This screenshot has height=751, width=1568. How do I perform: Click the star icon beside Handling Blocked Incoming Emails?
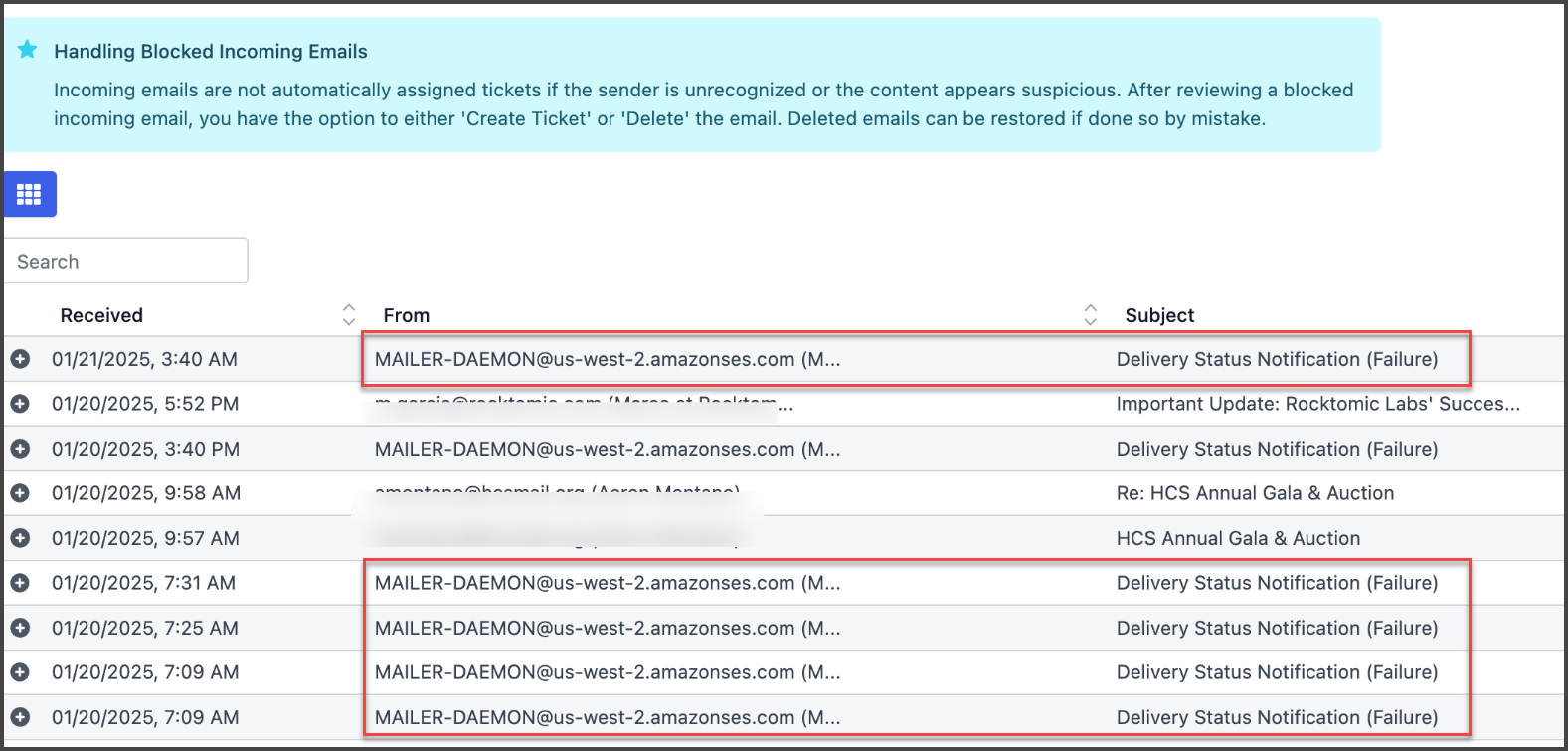click(x=28, y=50)
